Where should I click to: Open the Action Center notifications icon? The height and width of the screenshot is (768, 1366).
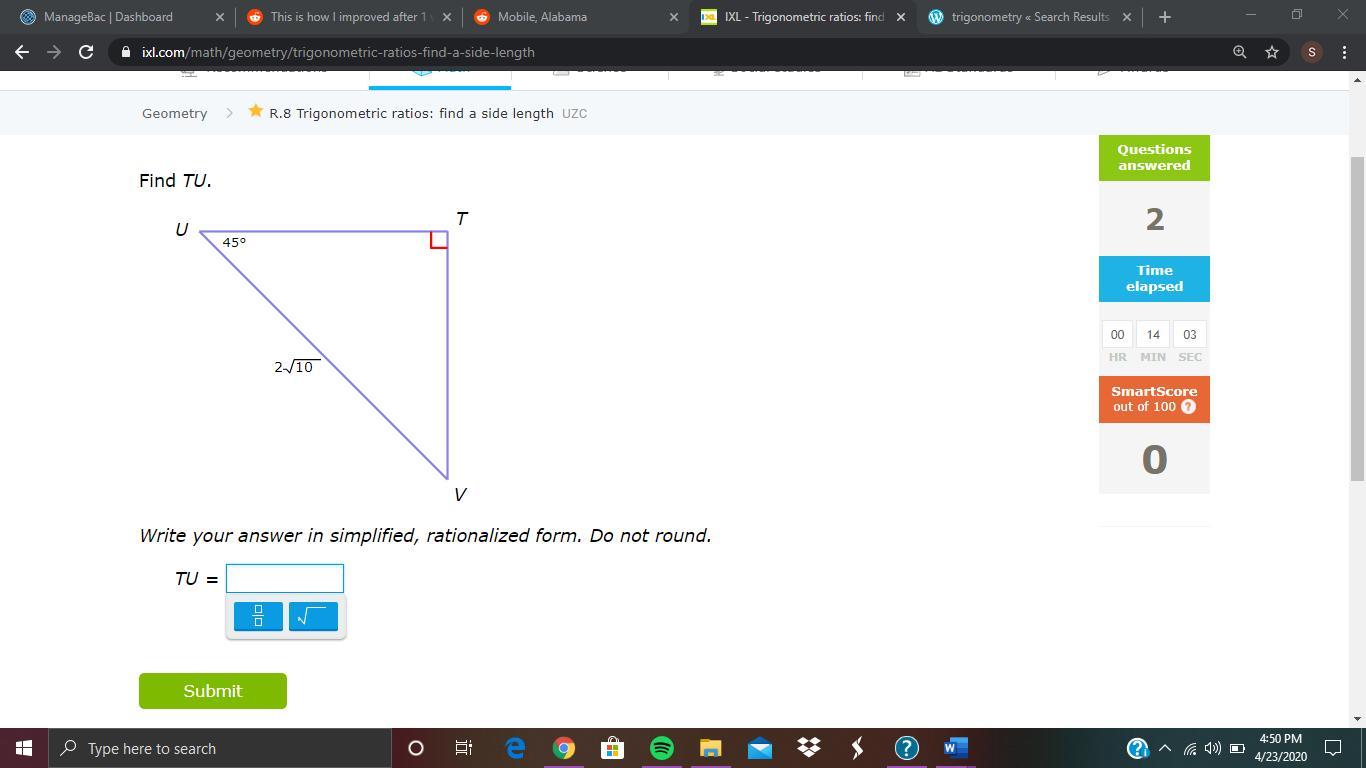[x=1333, y=748]
